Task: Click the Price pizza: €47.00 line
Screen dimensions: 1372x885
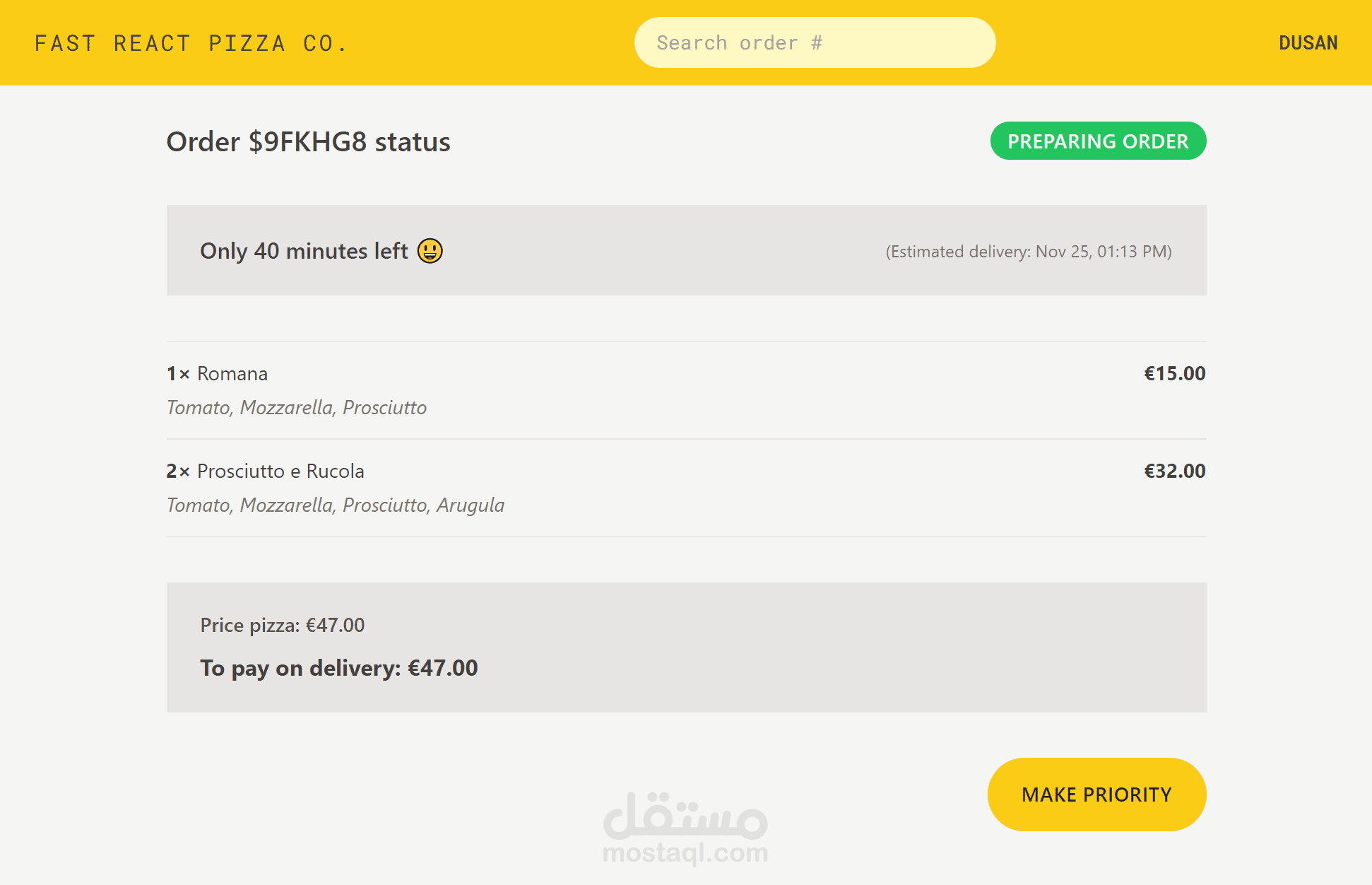Action: (283, 626)
